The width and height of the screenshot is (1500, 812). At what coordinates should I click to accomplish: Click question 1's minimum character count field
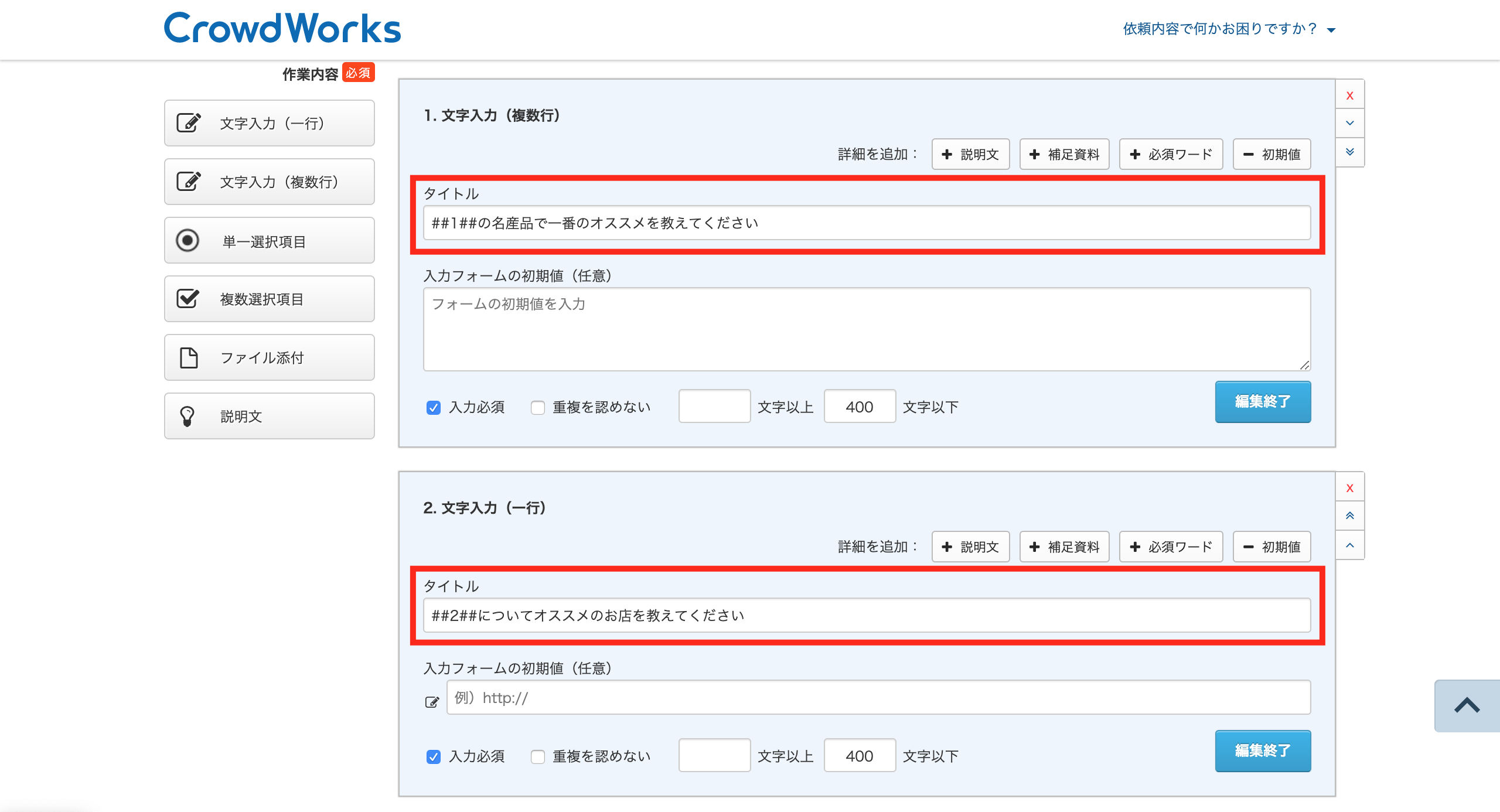pos(714,407)
